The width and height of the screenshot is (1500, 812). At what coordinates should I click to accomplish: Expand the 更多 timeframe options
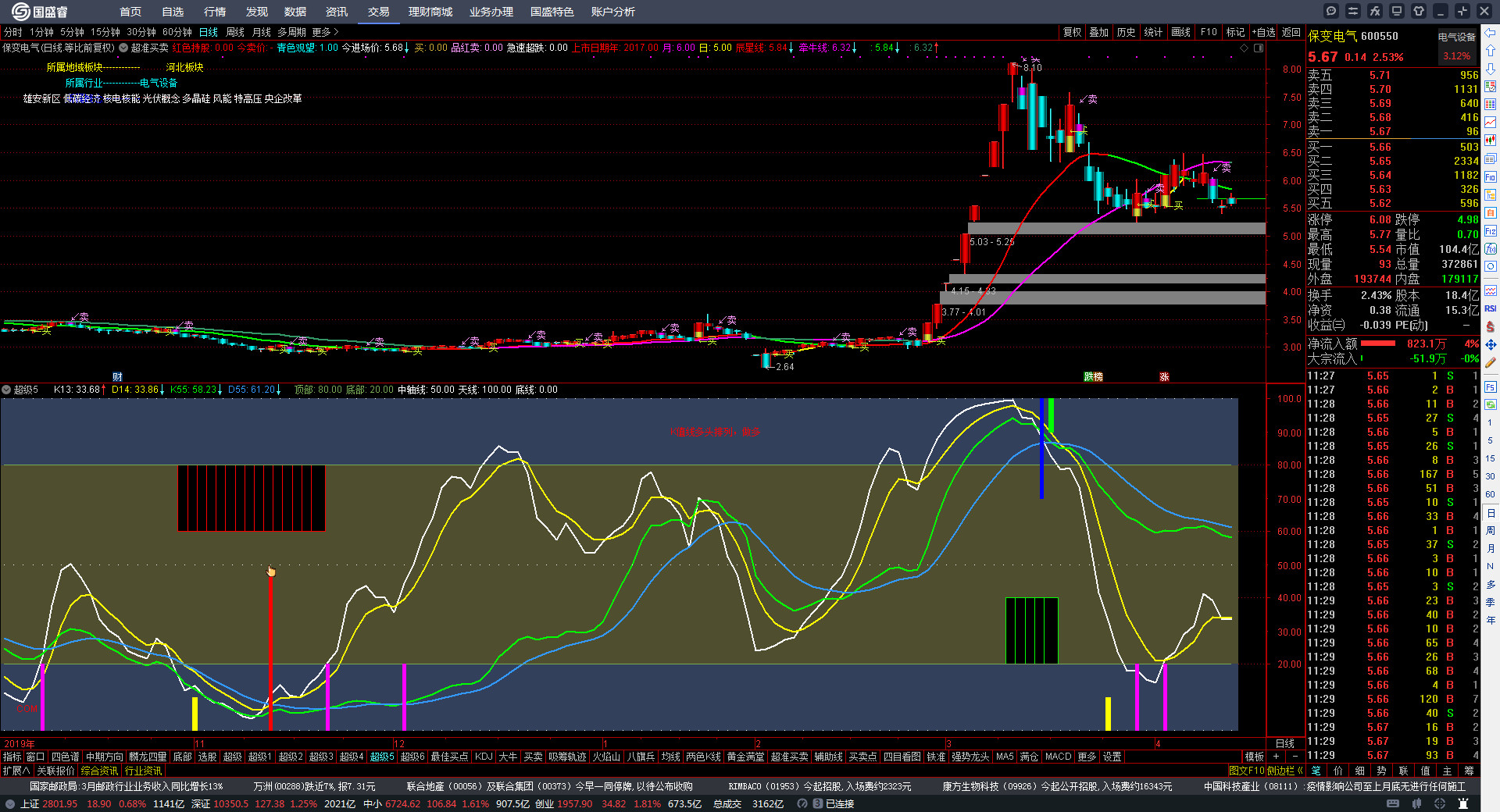click(325, 32)
